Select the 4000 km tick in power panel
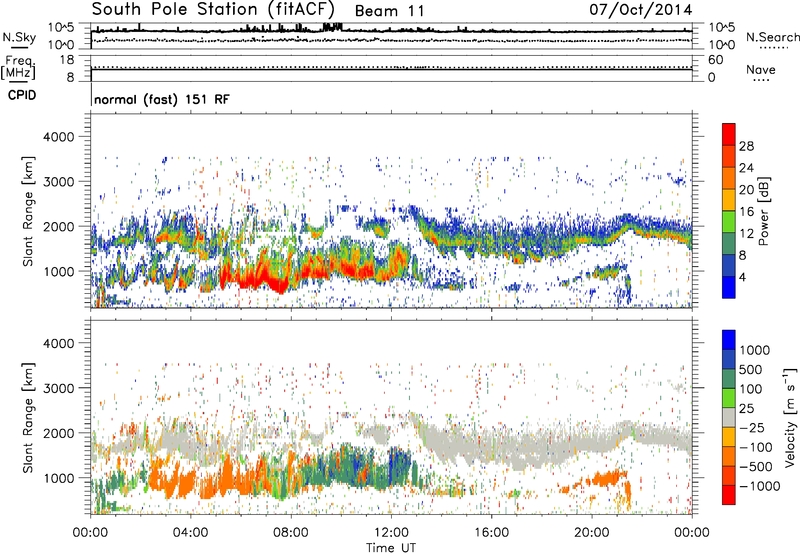 (59, 137)
